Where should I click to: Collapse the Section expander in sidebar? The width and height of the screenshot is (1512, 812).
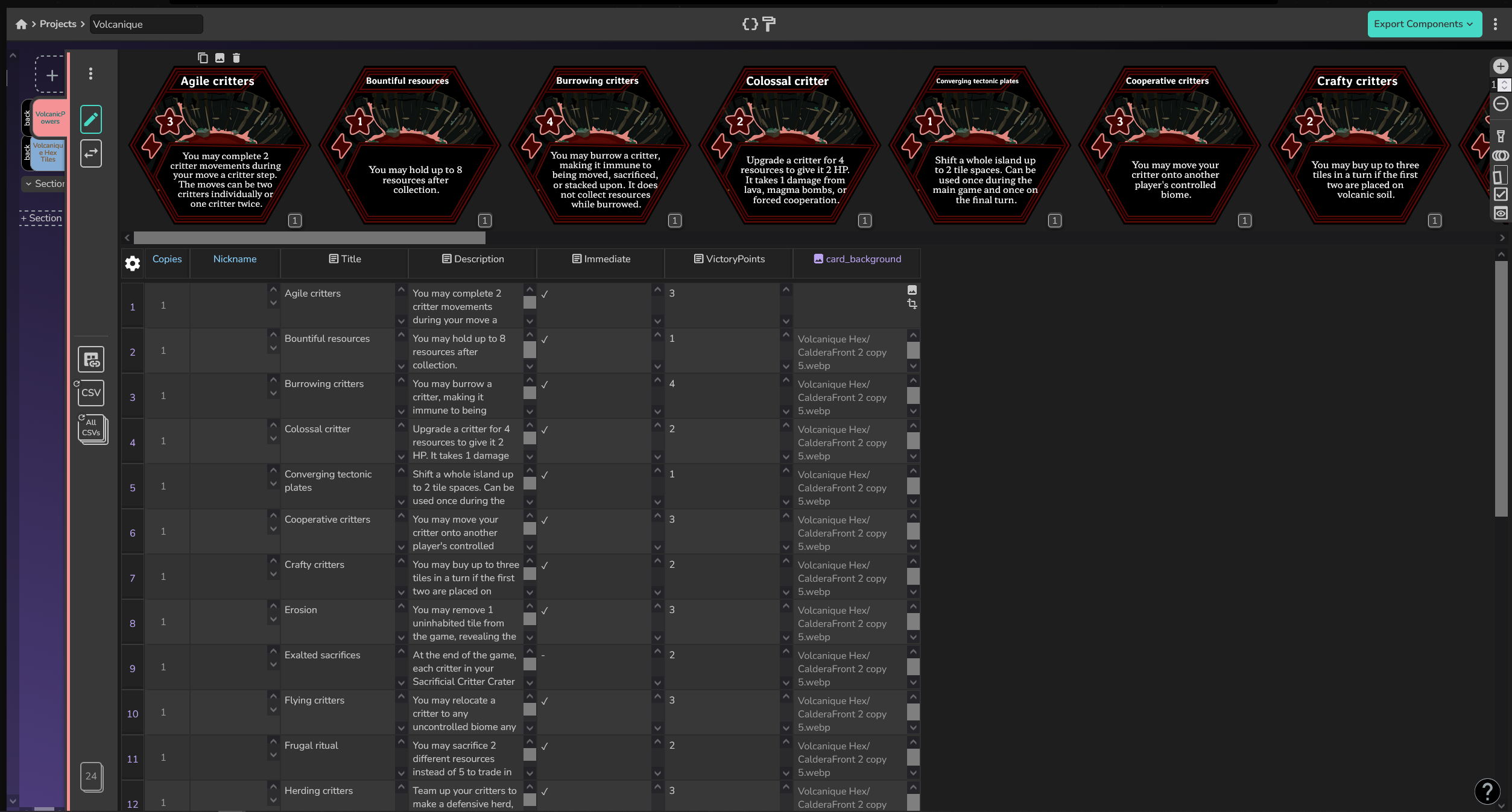point(28,184)
